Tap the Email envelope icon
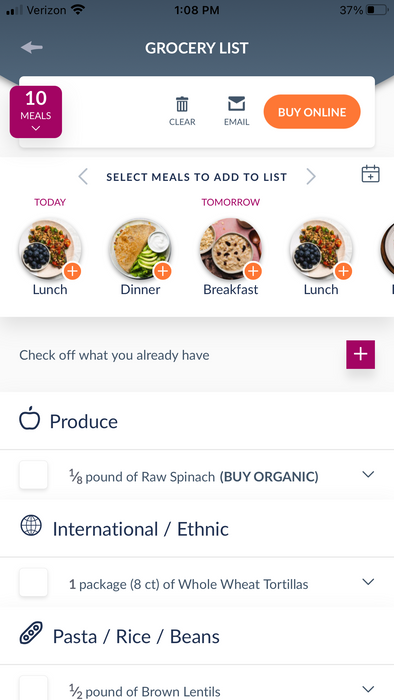 (236, 104)
